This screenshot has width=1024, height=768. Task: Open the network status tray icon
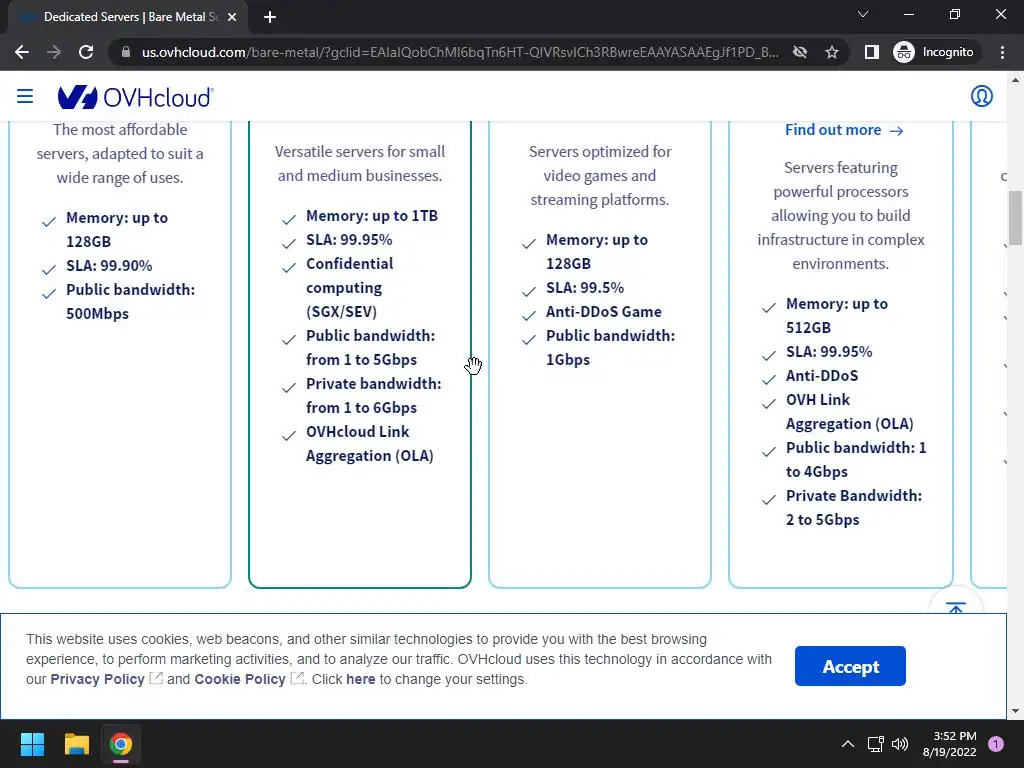[x=875, y=744]
